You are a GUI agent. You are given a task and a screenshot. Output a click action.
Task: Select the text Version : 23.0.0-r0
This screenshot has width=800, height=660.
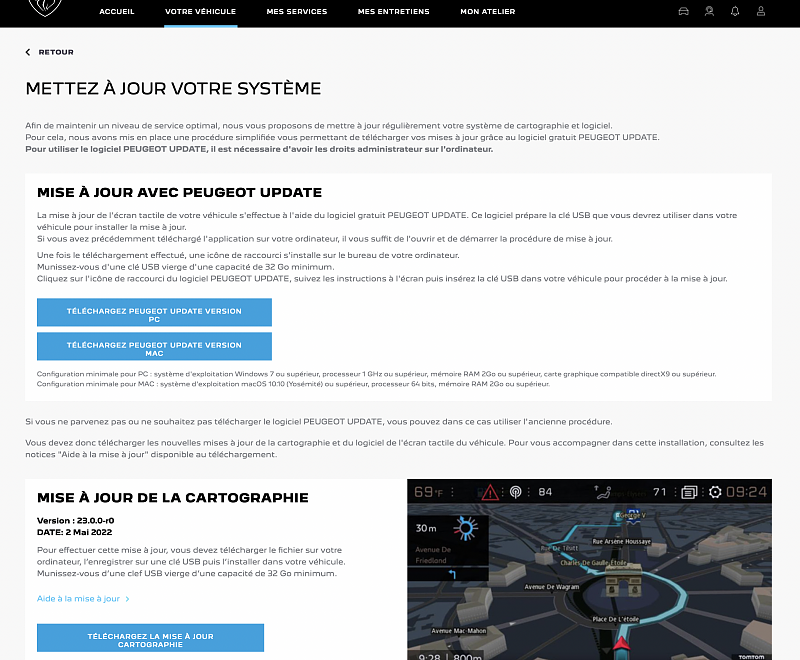coord(76,521)
